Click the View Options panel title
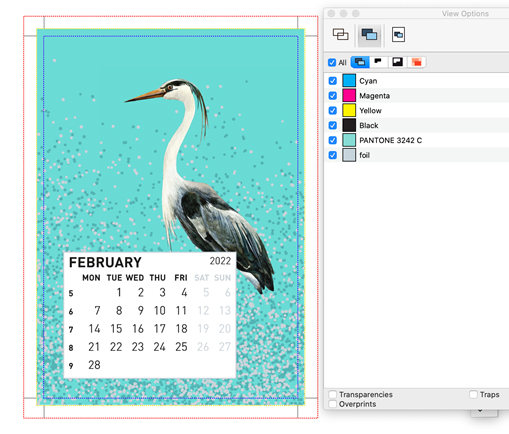 [465, 14]
